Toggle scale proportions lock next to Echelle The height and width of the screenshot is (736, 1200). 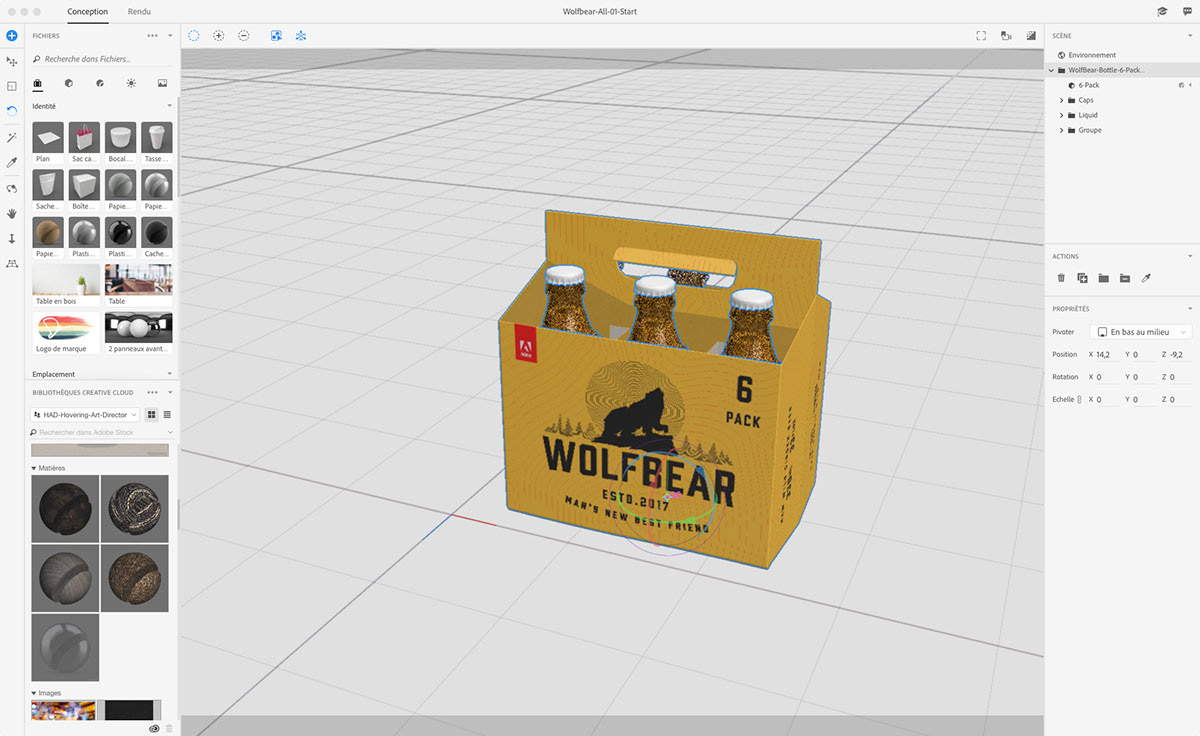click(x=1079, y=400)
